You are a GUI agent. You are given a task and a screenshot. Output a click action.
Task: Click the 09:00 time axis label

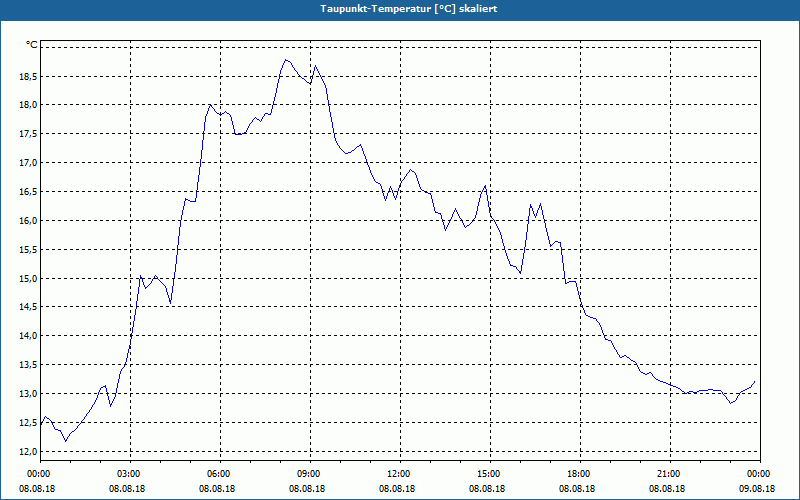point(310,474)
